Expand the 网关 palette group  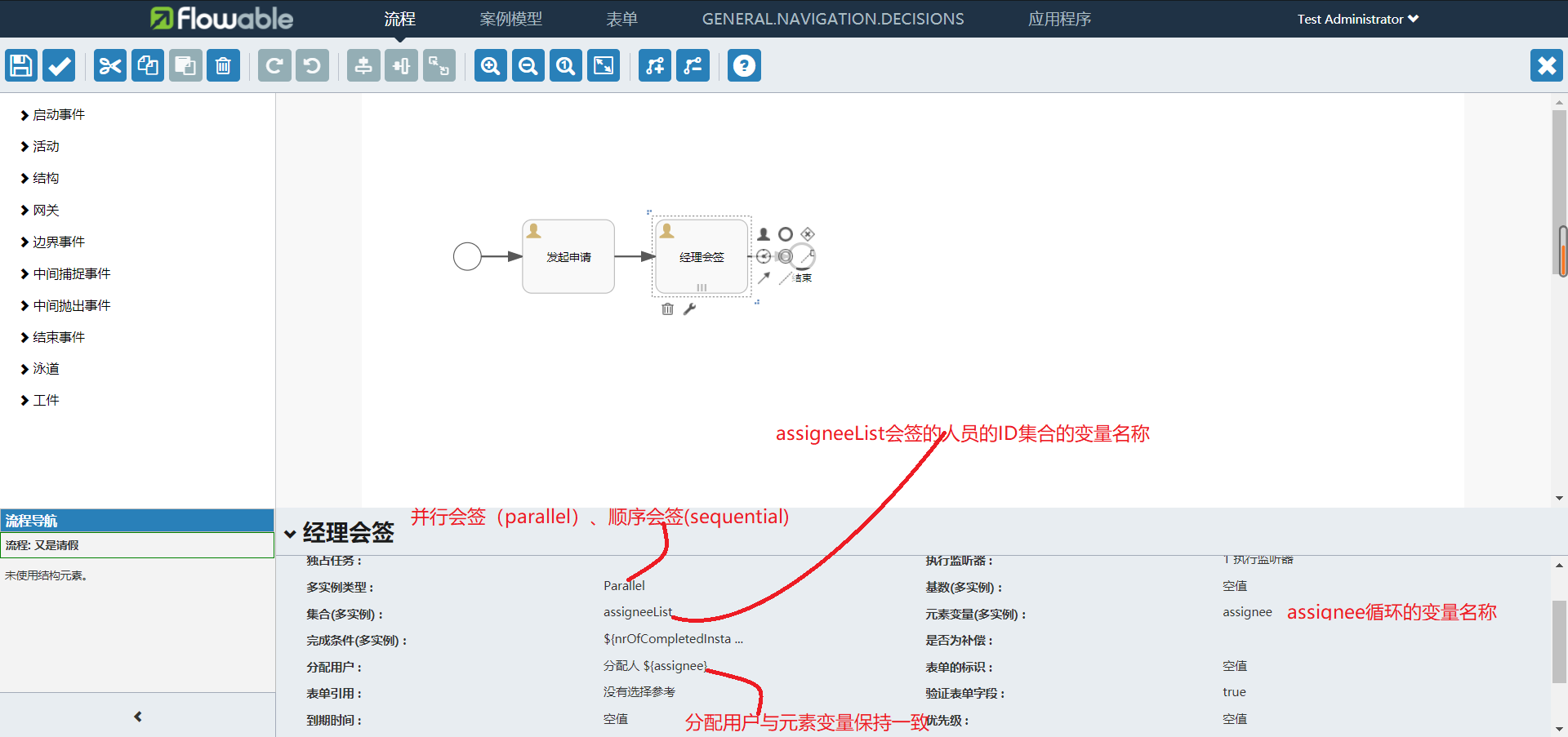pyautogui.click(x=39, y=211)
